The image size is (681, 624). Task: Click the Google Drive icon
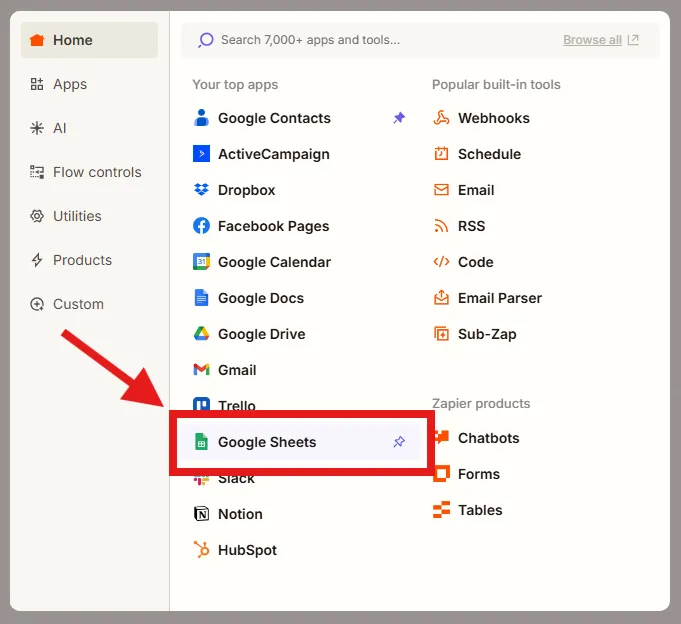(x=201, y=333)
